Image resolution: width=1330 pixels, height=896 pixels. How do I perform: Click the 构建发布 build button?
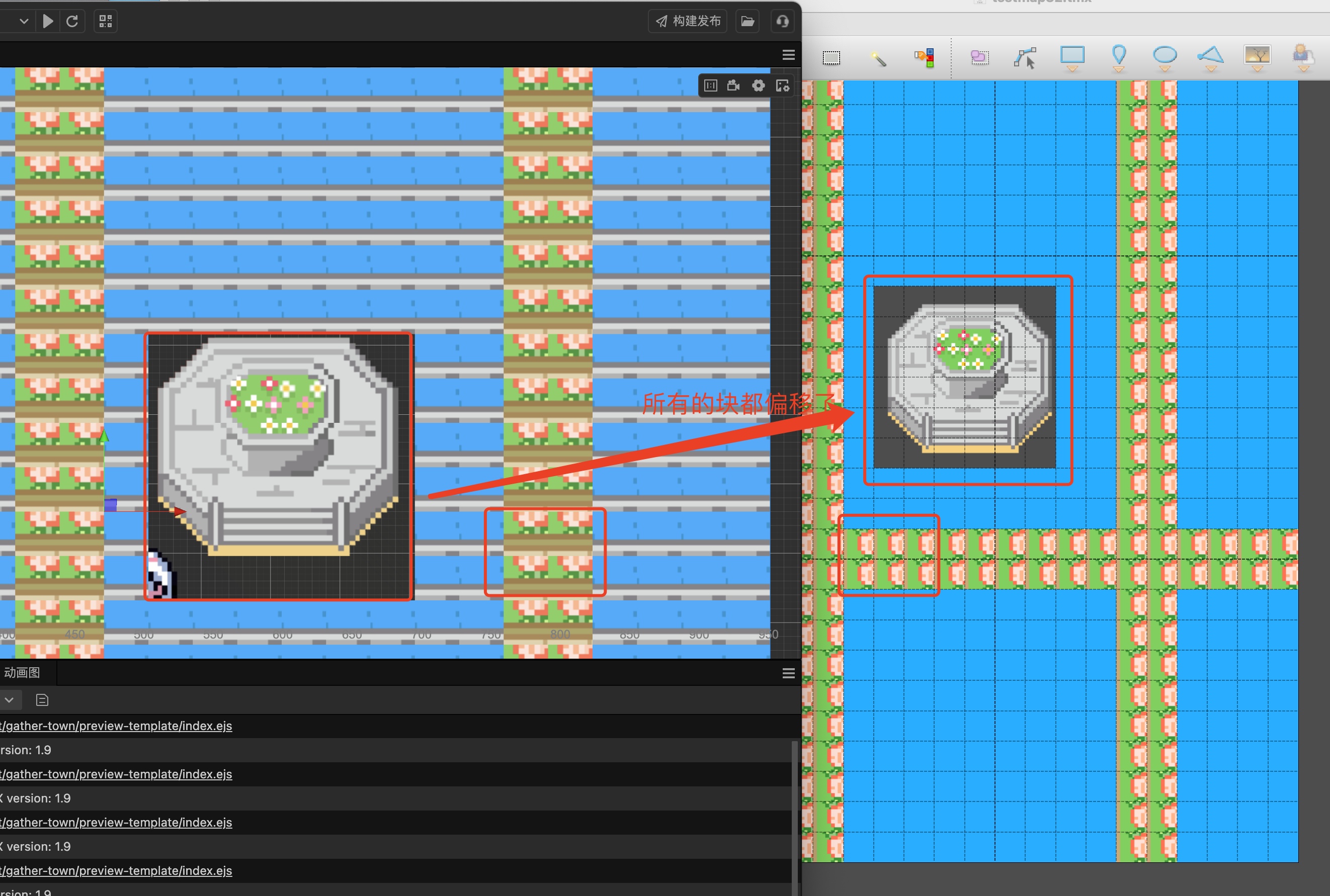tap(688, 21)
